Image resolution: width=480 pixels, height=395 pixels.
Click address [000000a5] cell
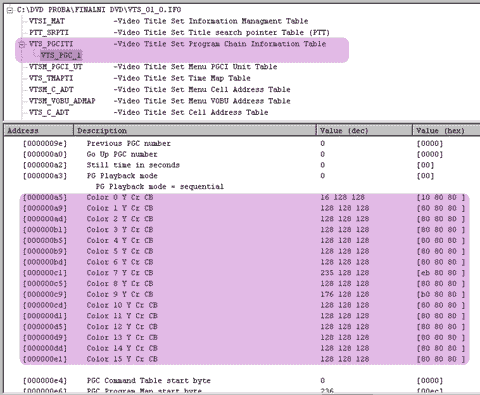[45, 197]
